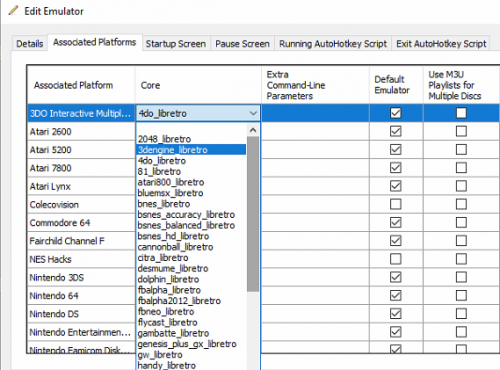Uncheck Default Emulator for Nintendo DS

(396, 314)
